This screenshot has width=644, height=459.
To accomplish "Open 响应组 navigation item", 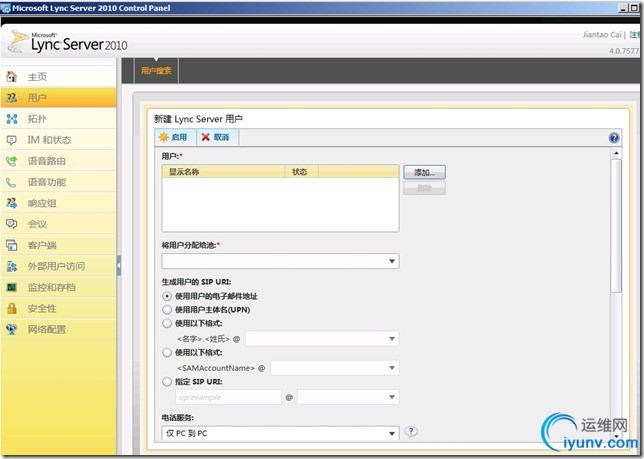I will coord(58,203).
